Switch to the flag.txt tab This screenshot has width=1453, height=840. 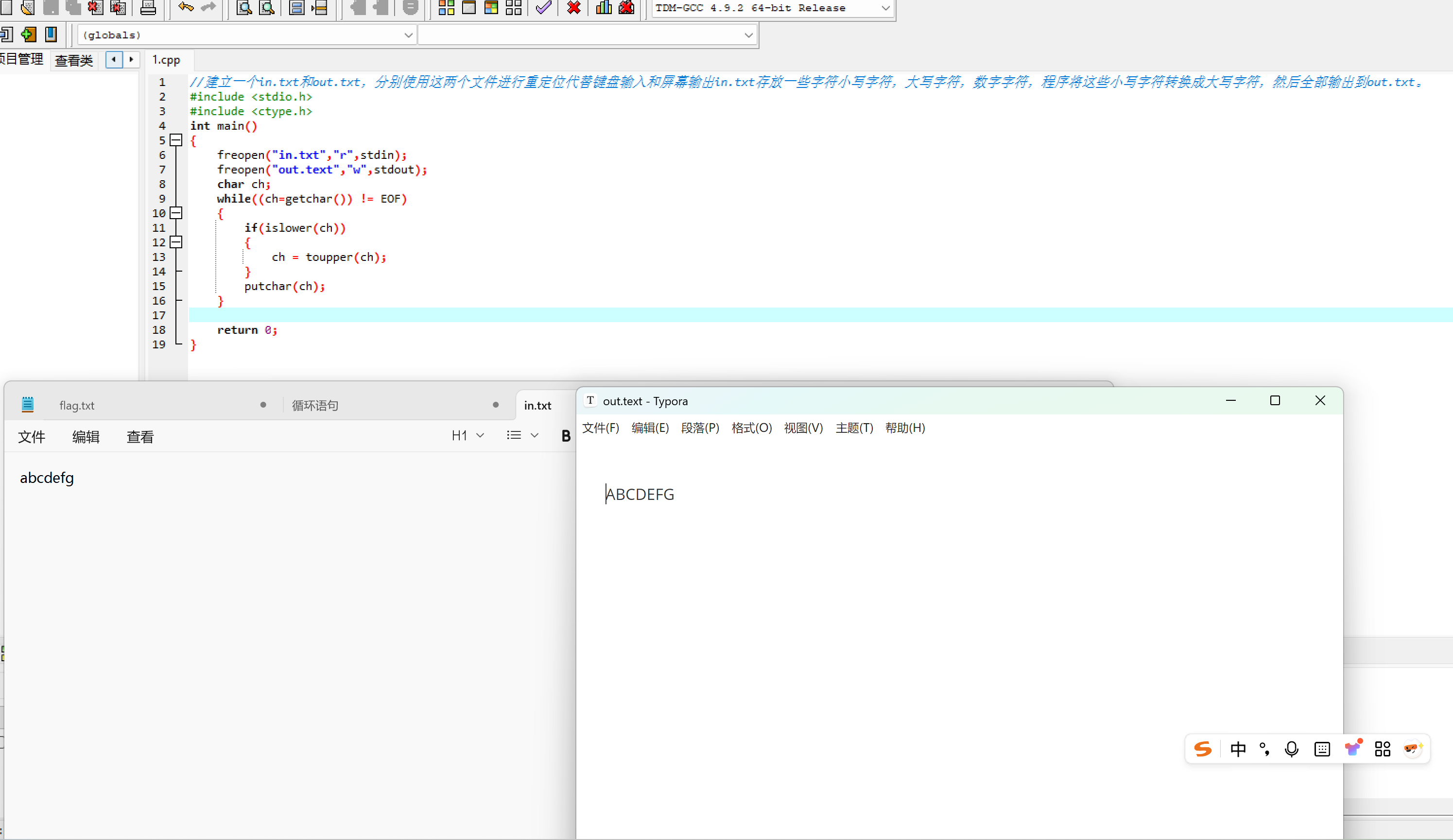[x=77, y=405]
